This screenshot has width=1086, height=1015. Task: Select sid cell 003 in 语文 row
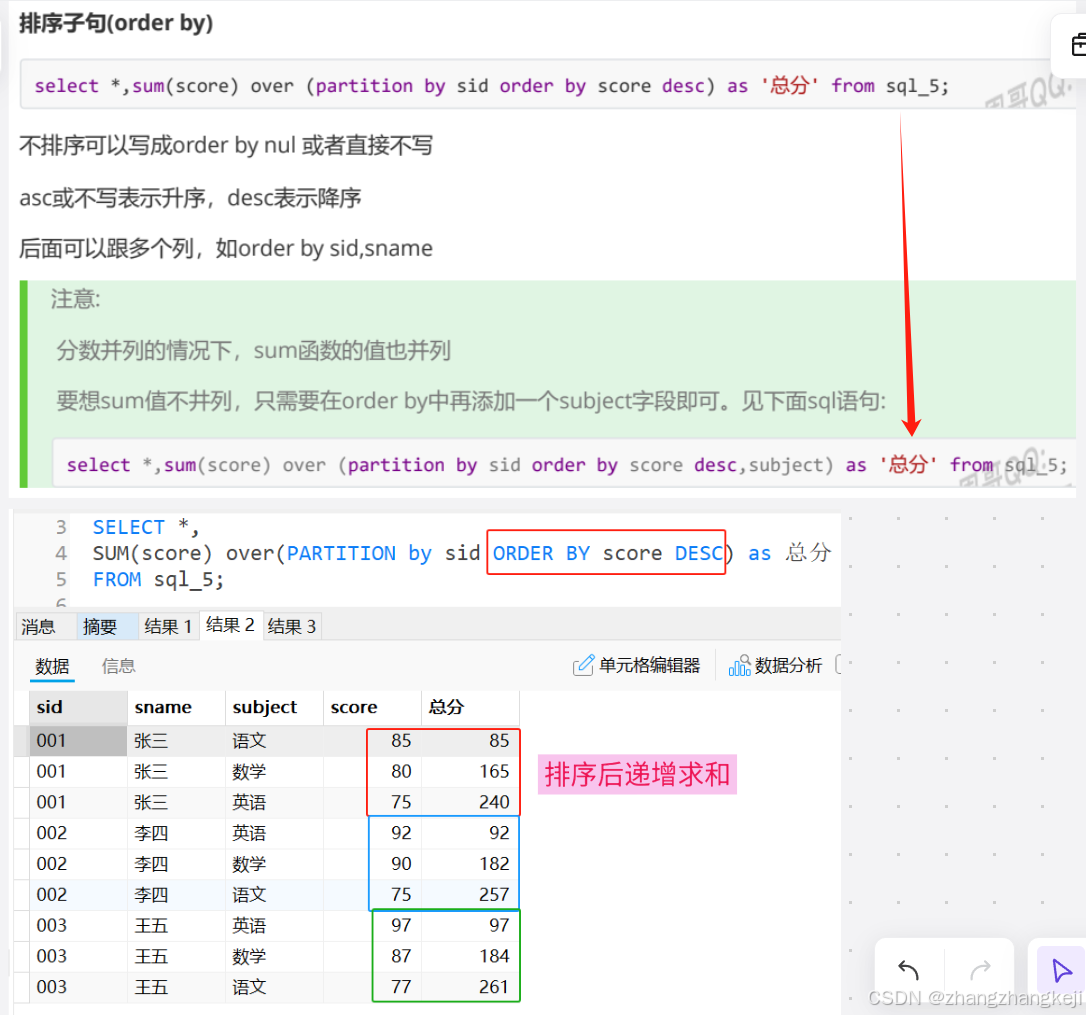pos(78,987)
